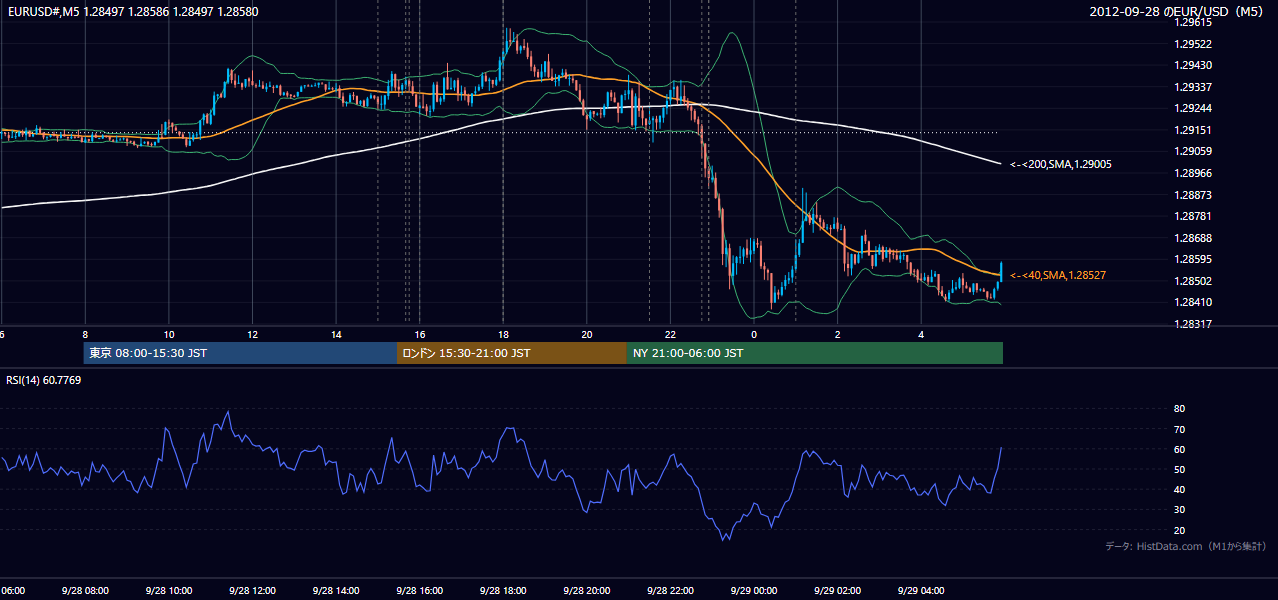1278x600 pixels.
Task: Select the Tokyo session bar 東京 08:00-15:30 JST
Action: (x=240, y=353)
